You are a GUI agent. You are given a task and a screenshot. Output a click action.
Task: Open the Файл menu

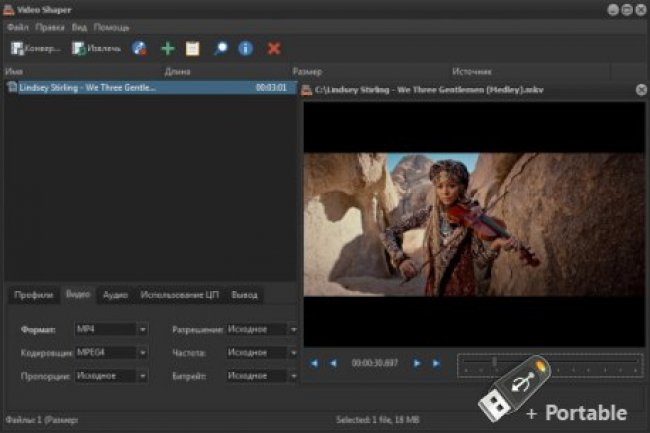(17, 27)
